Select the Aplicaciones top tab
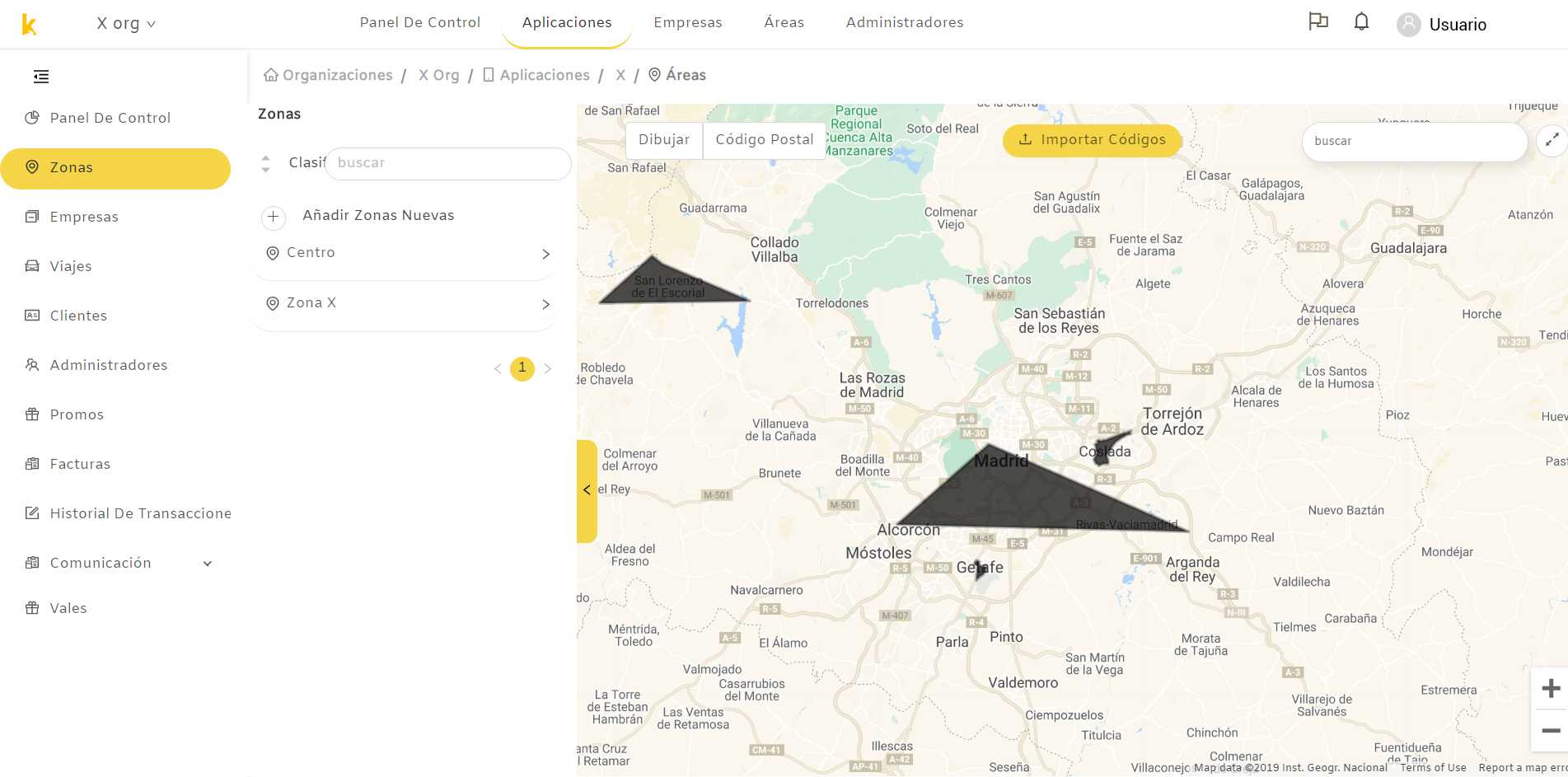The width and height of the screenshot is (1568, 777). tap(567, 22)
